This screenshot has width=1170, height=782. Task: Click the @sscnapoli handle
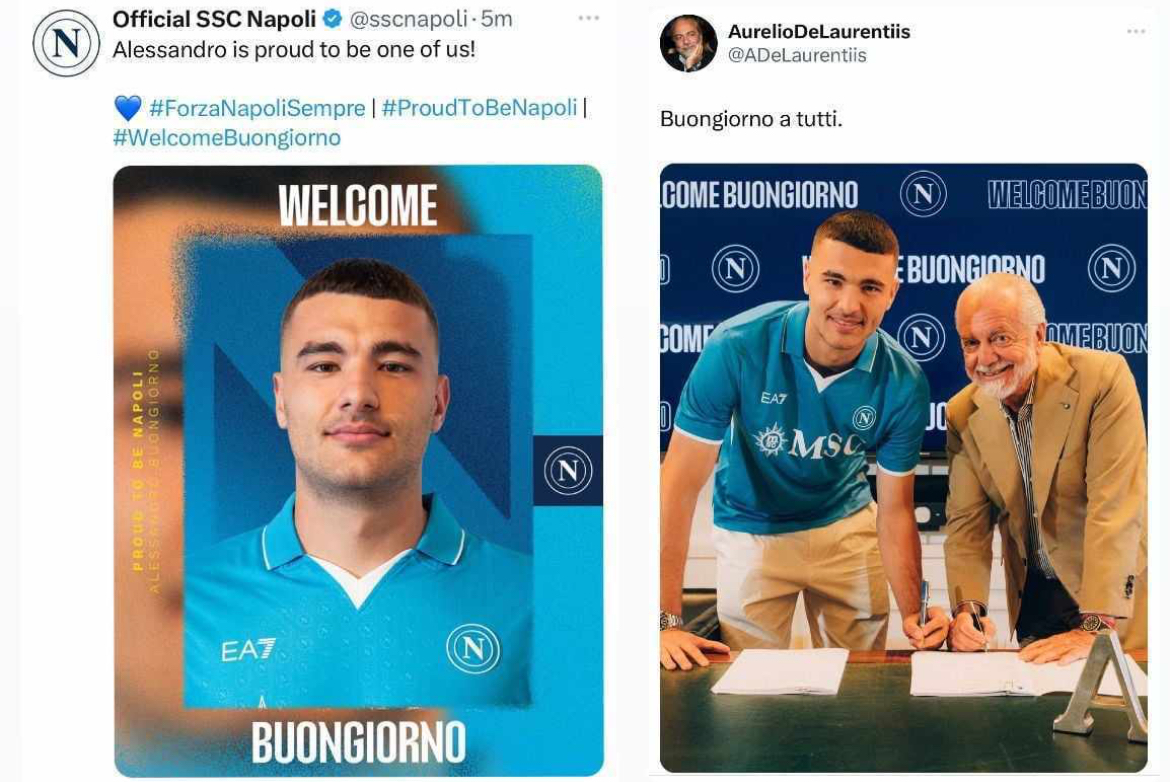[408, 19]
